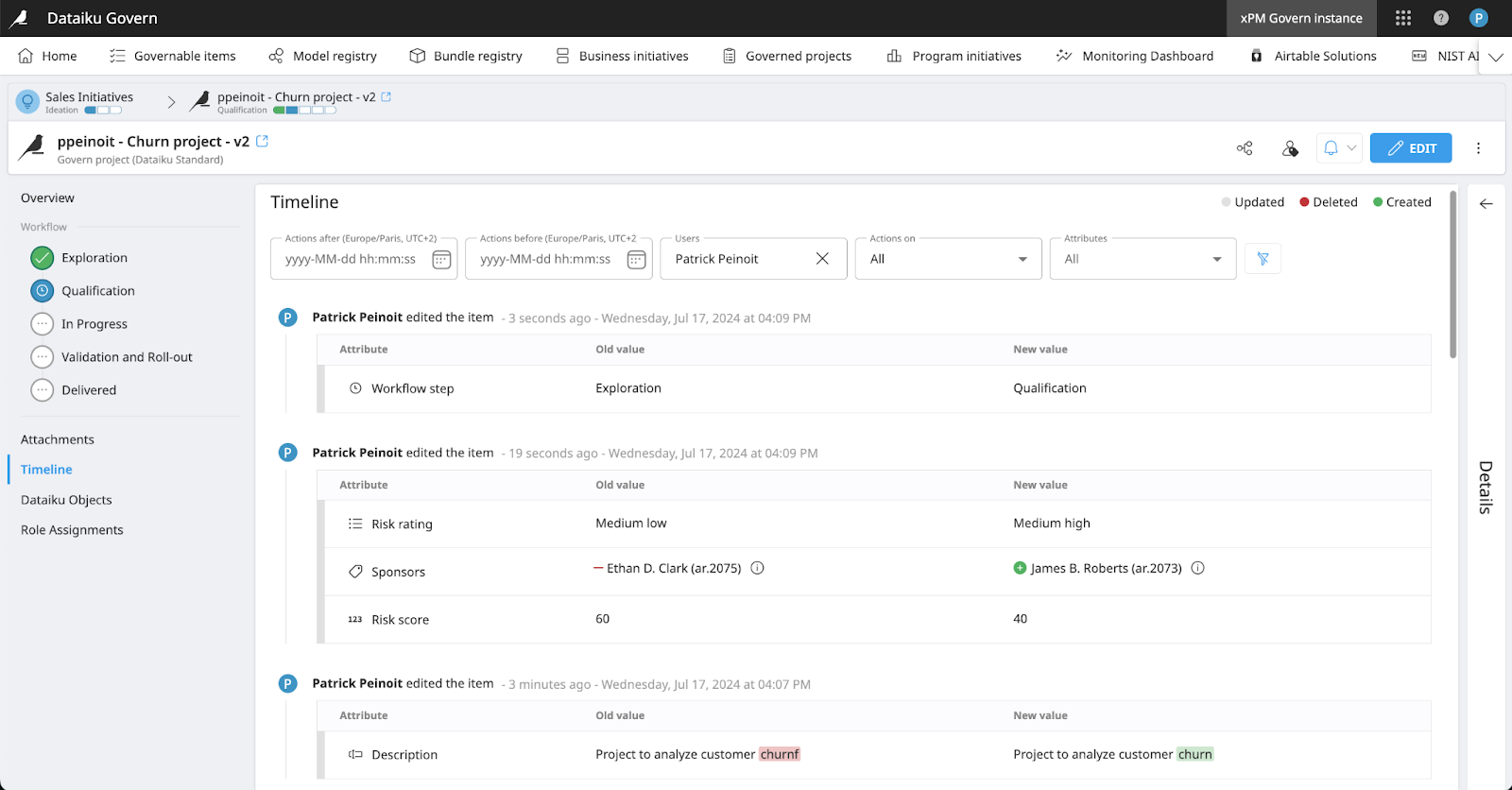The image size is (1512, 790).
Task: Click the notification bell icon
Action: point(1331,148)
